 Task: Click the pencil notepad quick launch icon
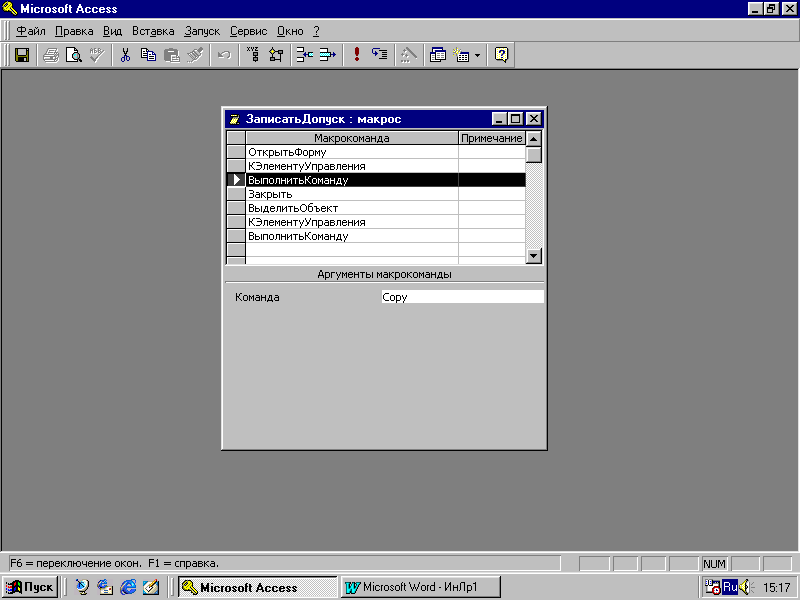pos(151,587)
